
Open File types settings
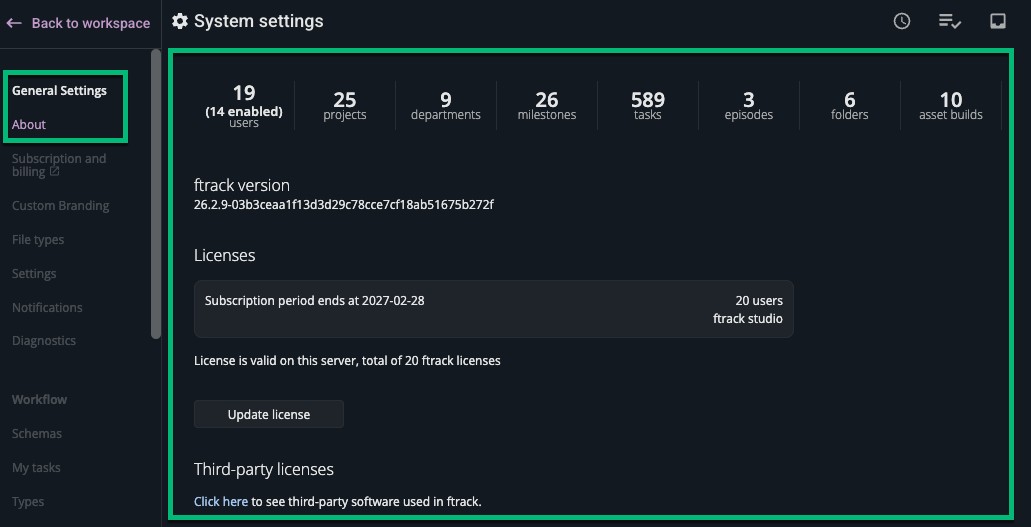[x=38, y=240]
